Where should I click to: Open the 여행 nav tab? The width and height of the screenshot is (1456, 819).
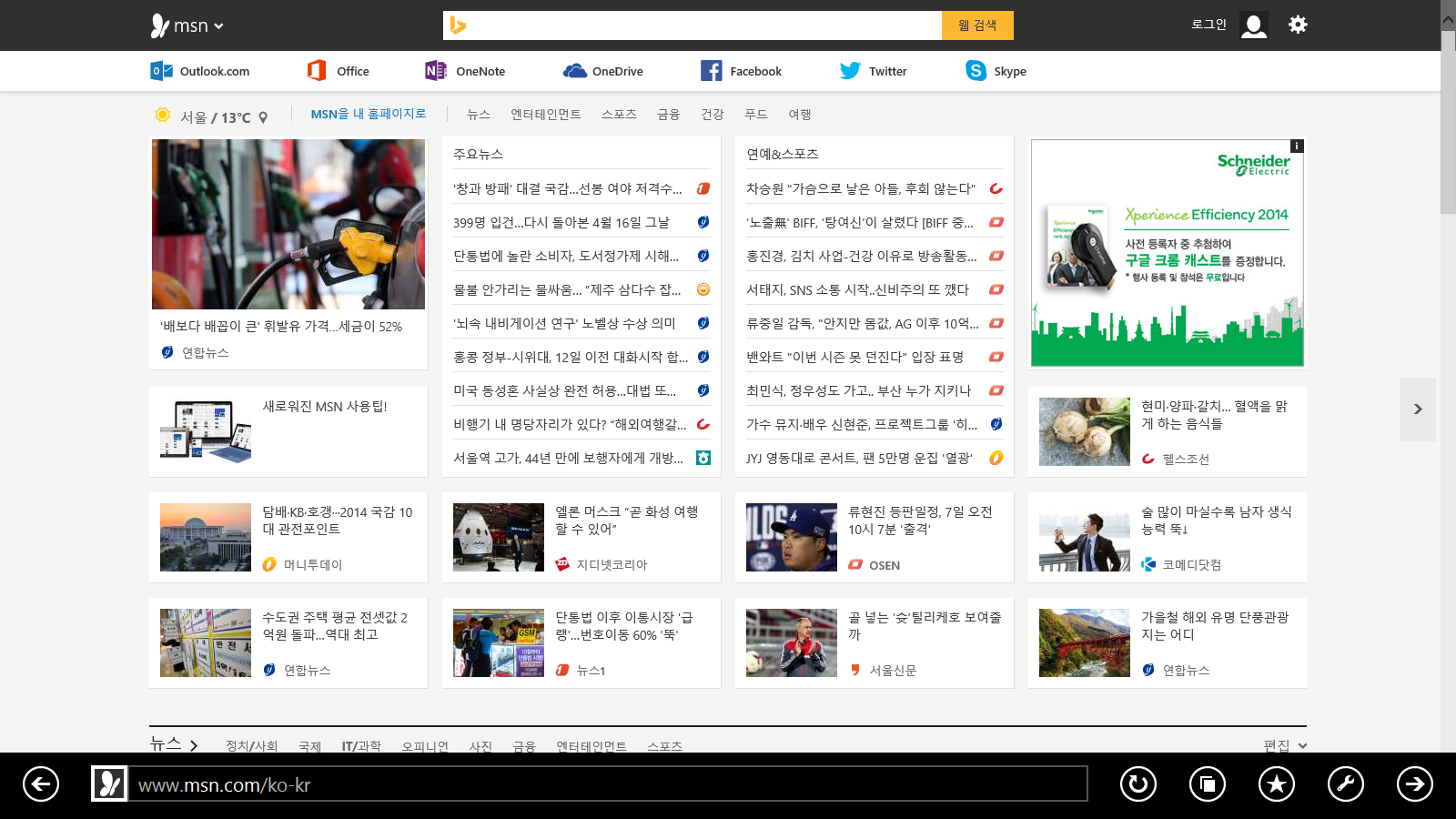click(x=800, y=115)
